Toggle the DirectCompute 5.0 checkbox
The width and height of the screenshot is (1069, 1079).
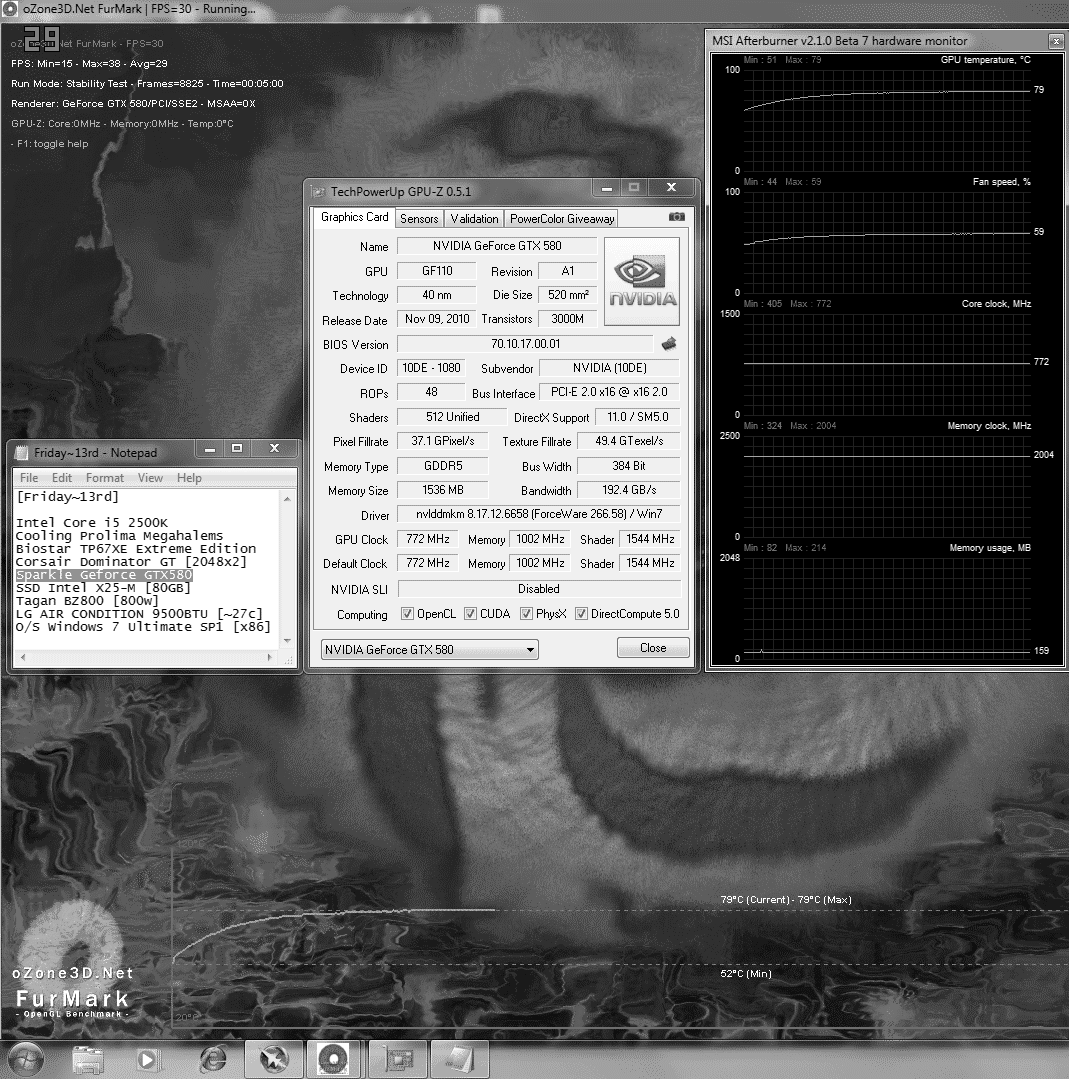pyautogui.click(x=582, y=614)
